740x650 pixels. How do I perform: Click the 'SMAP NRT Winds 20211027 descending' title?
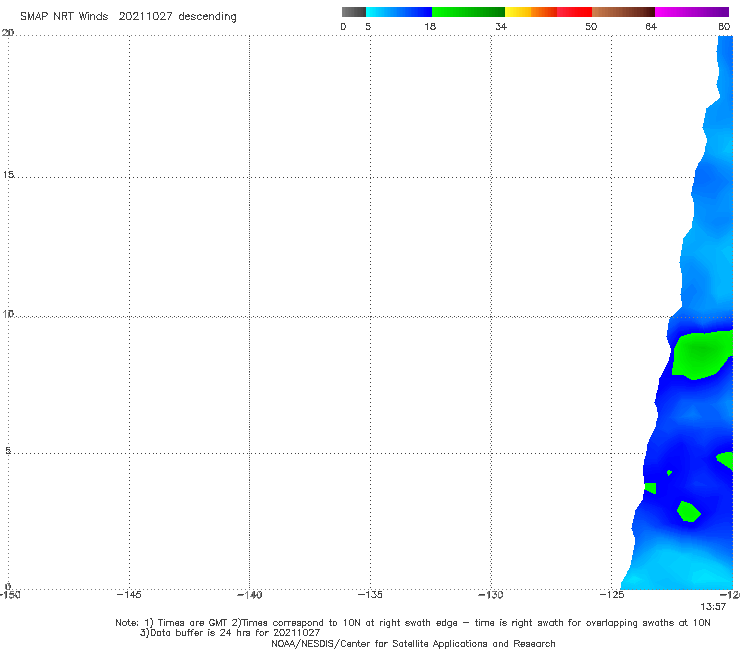click(x=128, y=17)
